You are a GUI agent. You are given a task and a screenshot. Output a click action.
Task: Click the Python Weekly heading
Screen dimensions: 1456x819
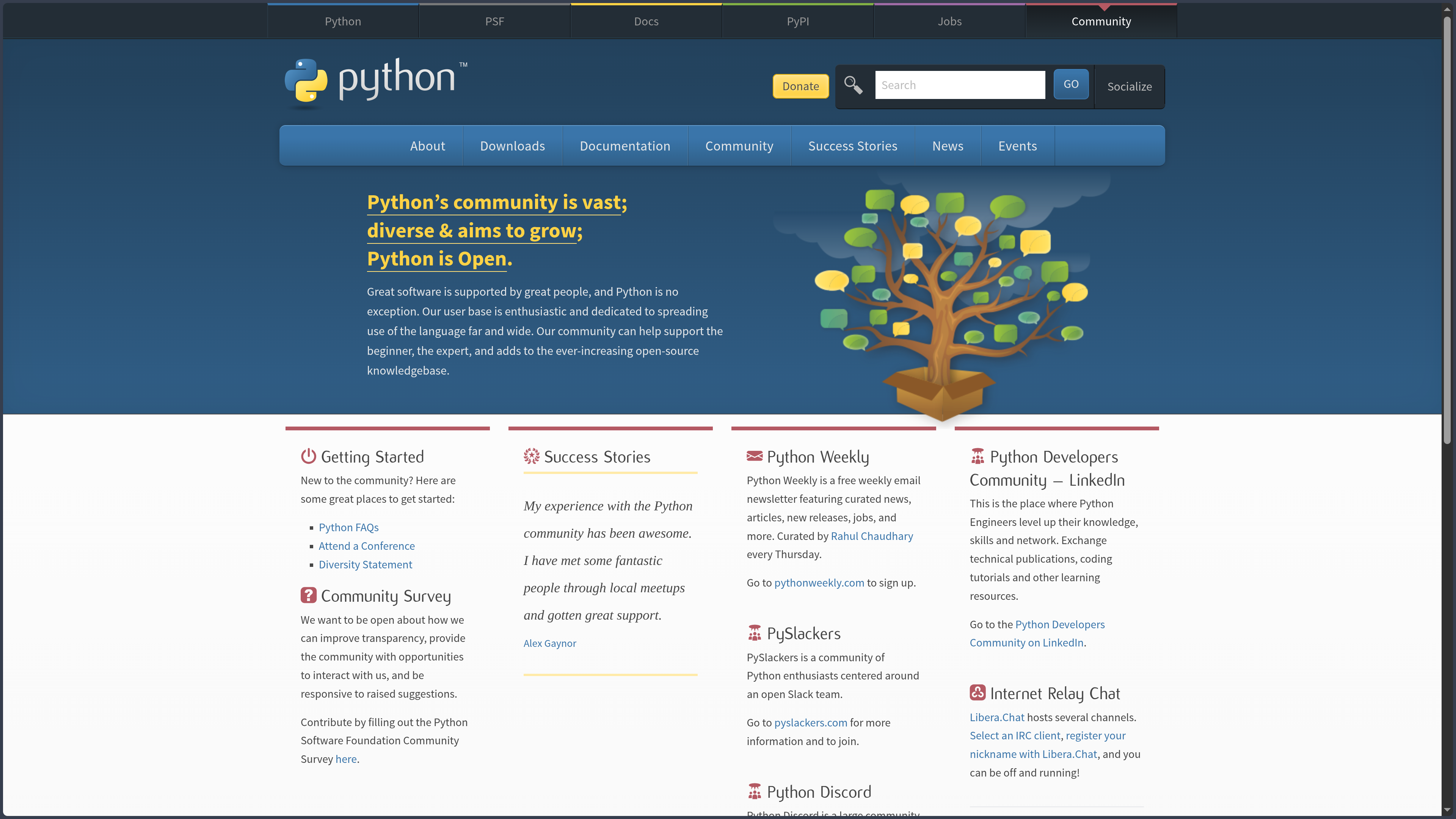coord(818,457)
